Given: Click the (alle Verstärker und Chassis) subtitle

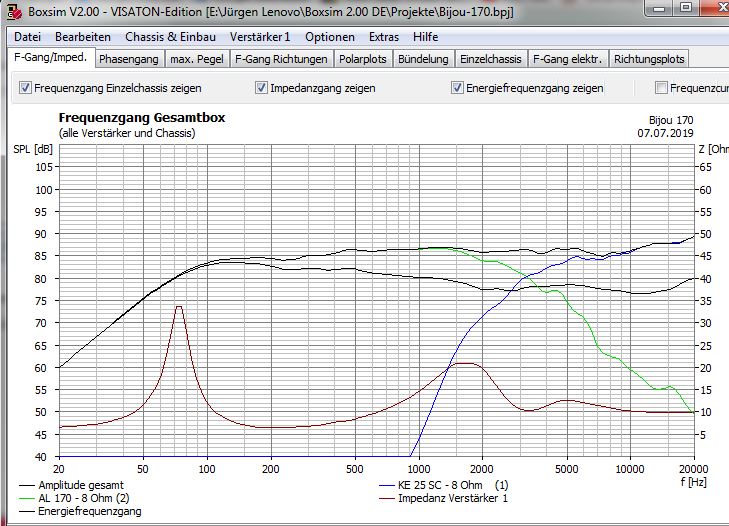Looking at the screenshot, I should pos(127,133).
